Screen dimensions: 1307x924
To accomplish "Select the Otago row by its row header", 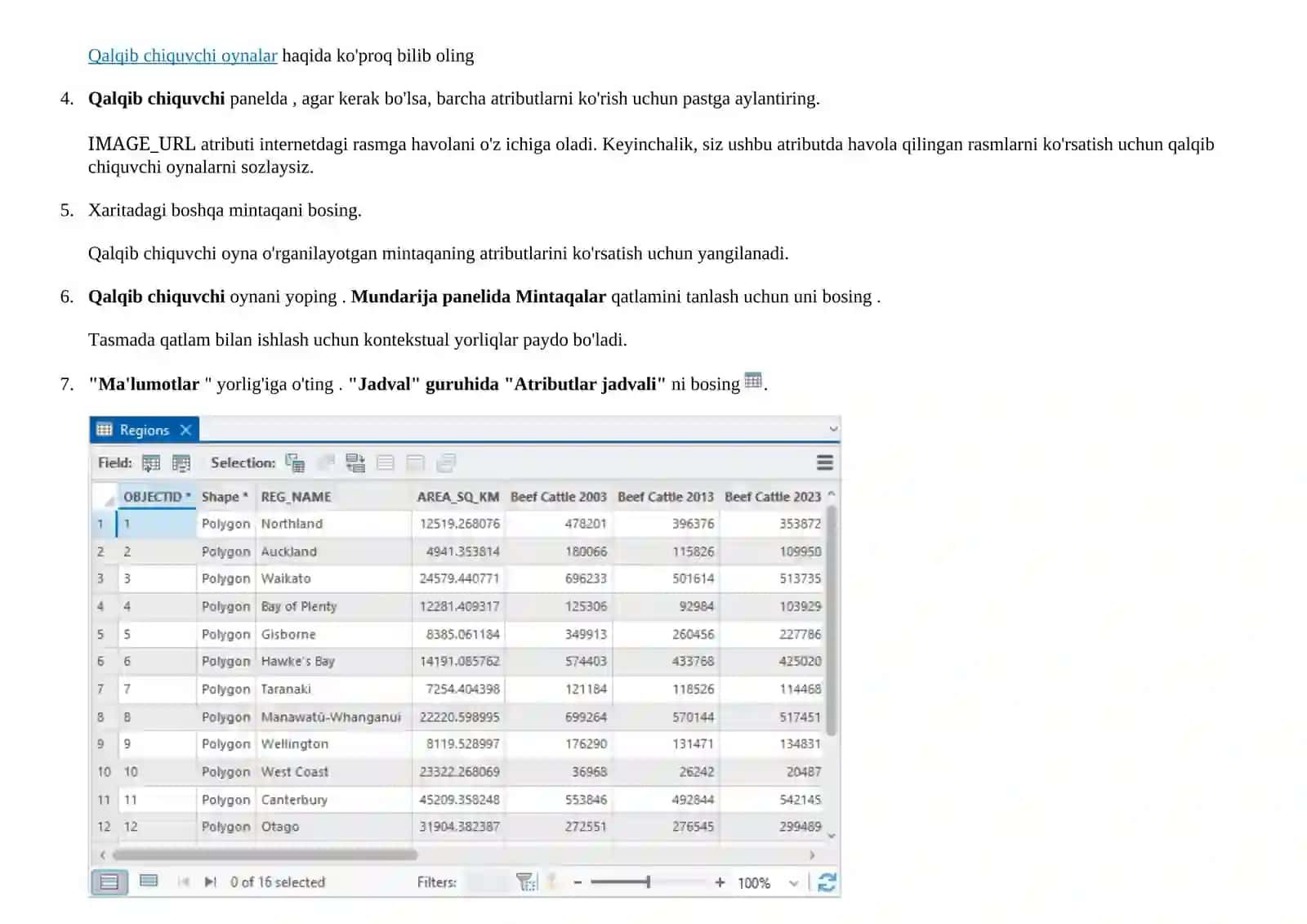I will click(104, 827).
